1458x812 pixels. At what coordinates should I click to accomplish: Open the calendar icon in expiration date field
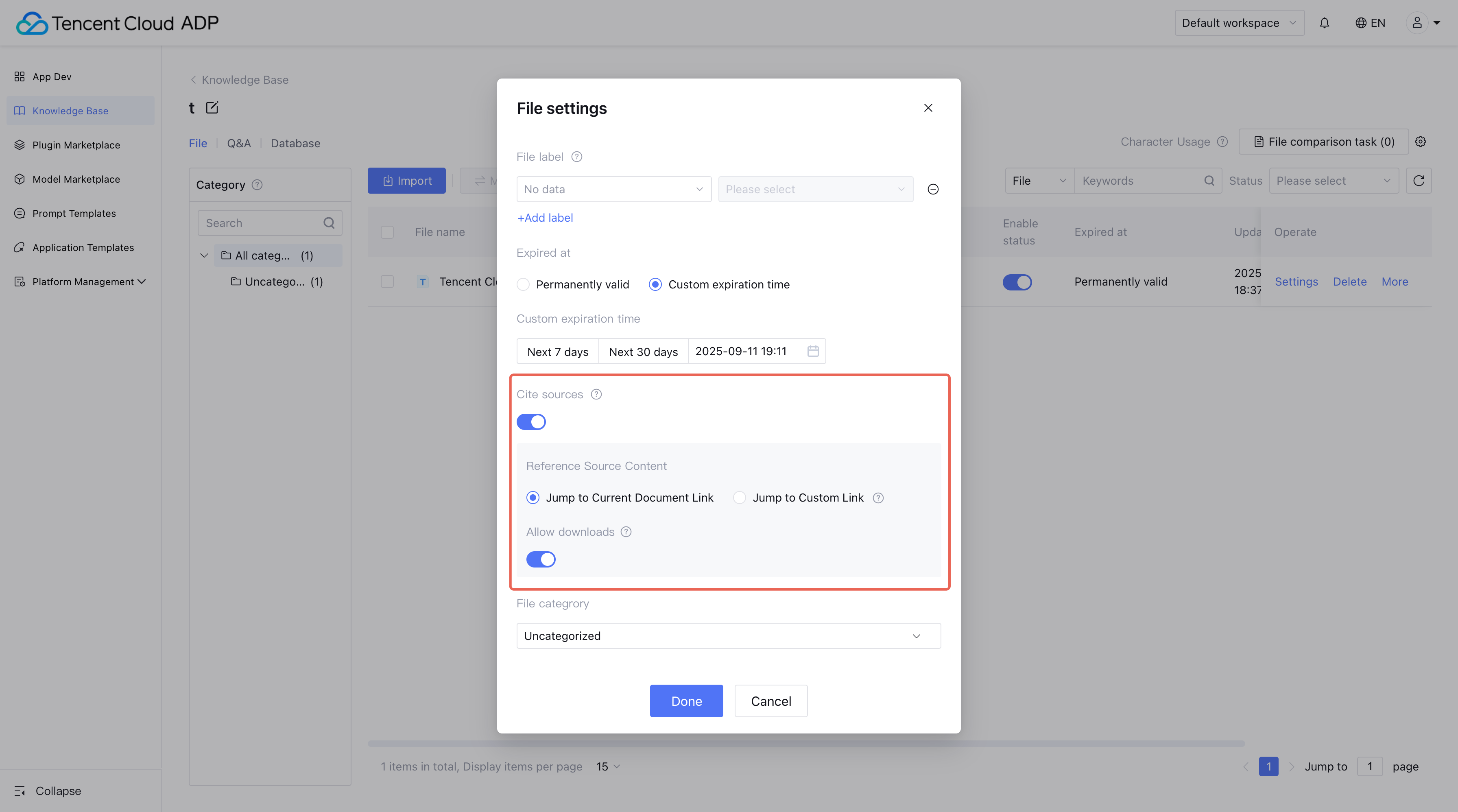pos(813,351)
